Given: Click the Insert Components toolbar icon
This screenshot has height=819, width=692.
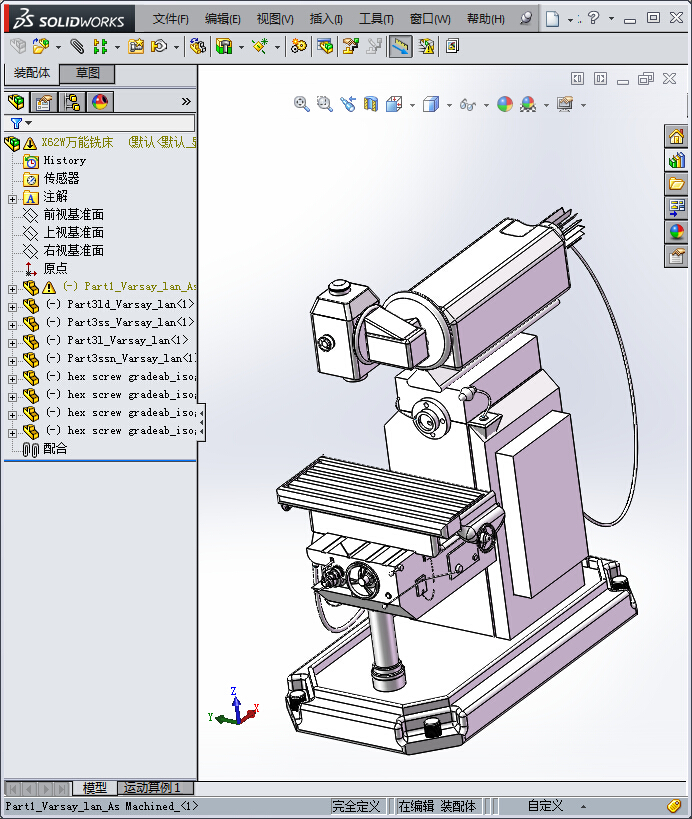Looking at the screenshot, I should tap(41, 46).
